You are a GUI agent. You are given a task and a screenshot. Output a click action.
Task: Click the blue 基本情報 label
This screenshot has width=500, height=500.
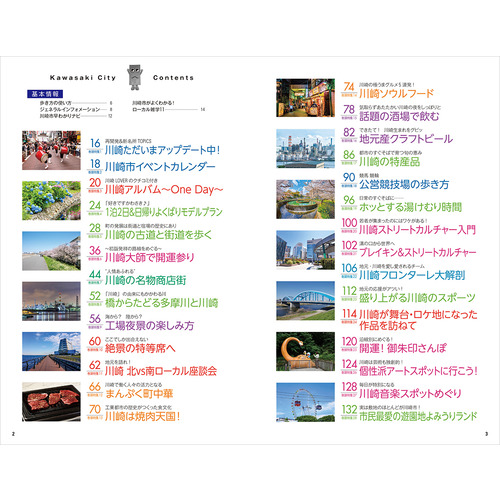[x=45, y=94]
